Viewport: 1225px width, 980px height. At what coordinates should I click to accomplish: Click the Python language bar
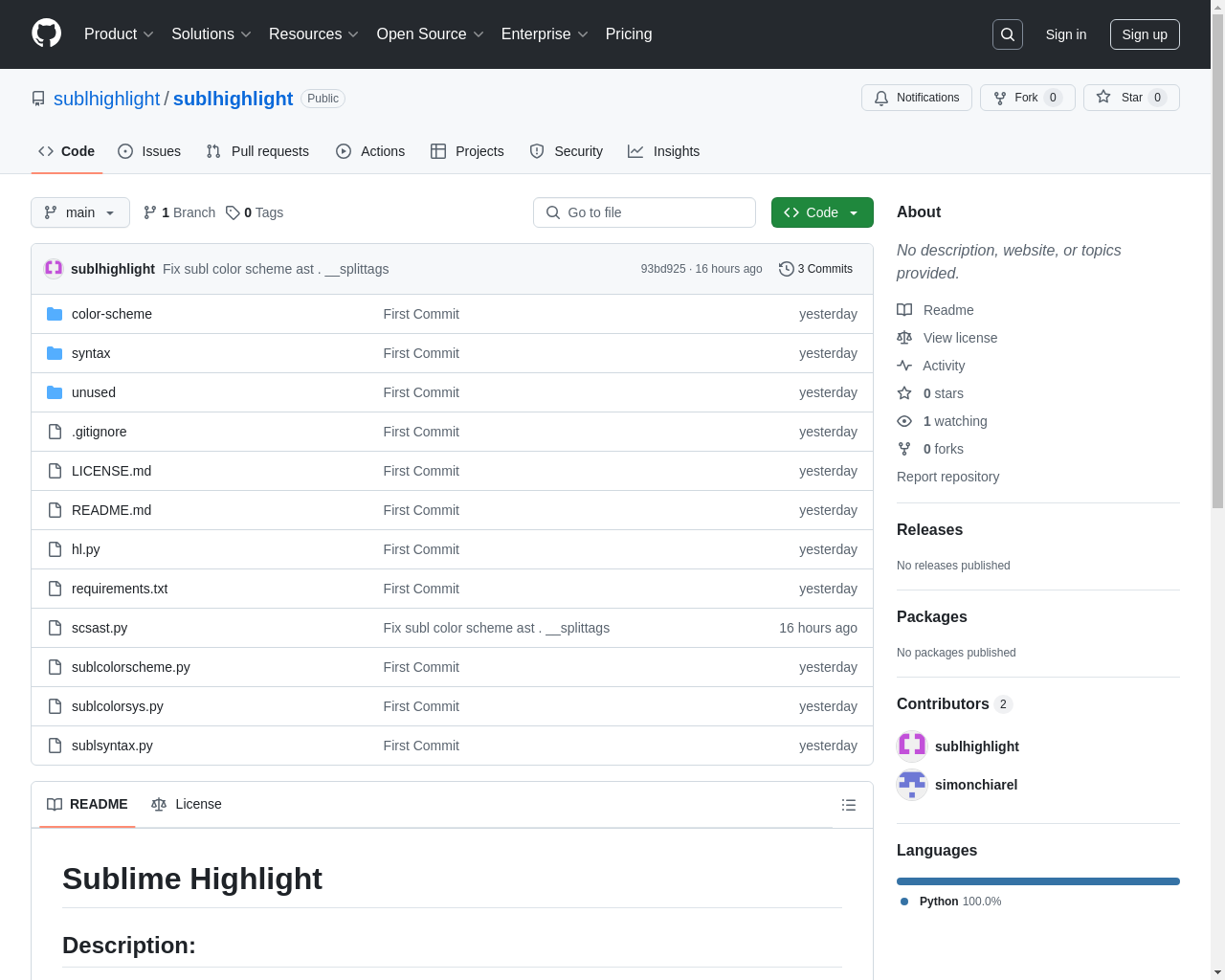(1038, 881)
